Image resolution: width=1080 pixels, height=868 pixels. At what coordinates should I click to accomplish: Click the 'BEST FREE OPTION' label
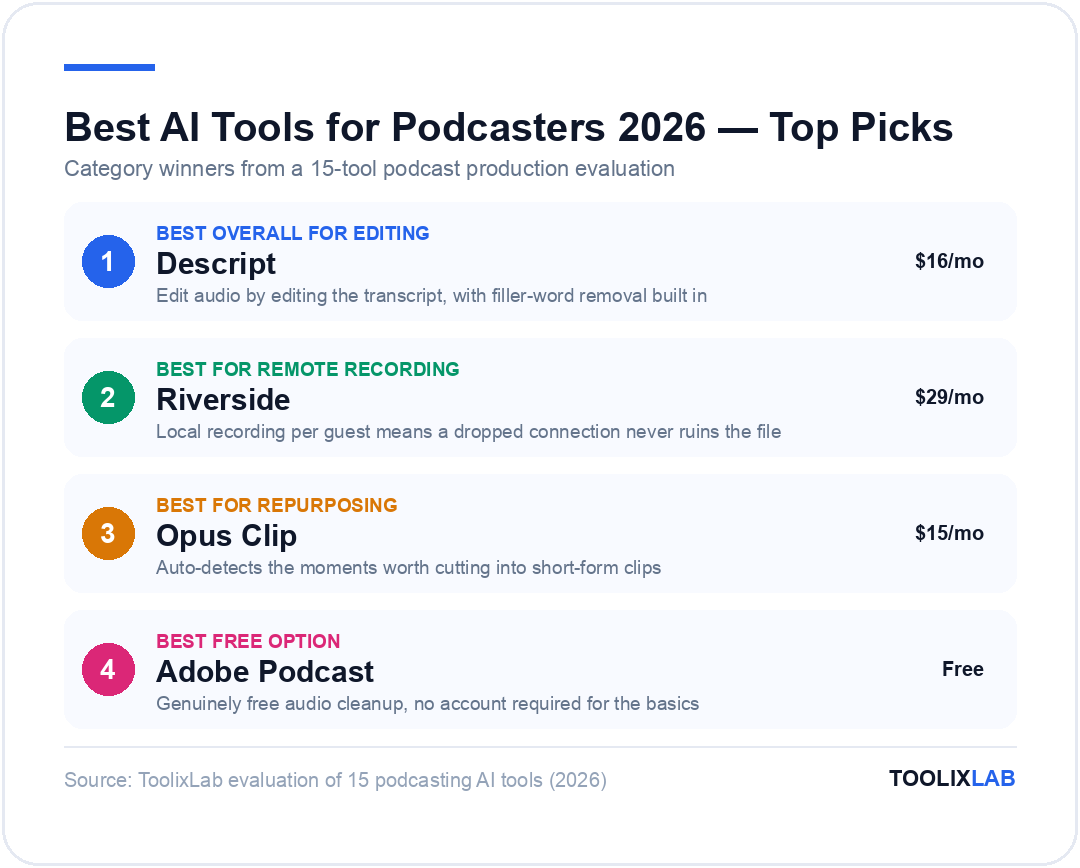[248, 641]
